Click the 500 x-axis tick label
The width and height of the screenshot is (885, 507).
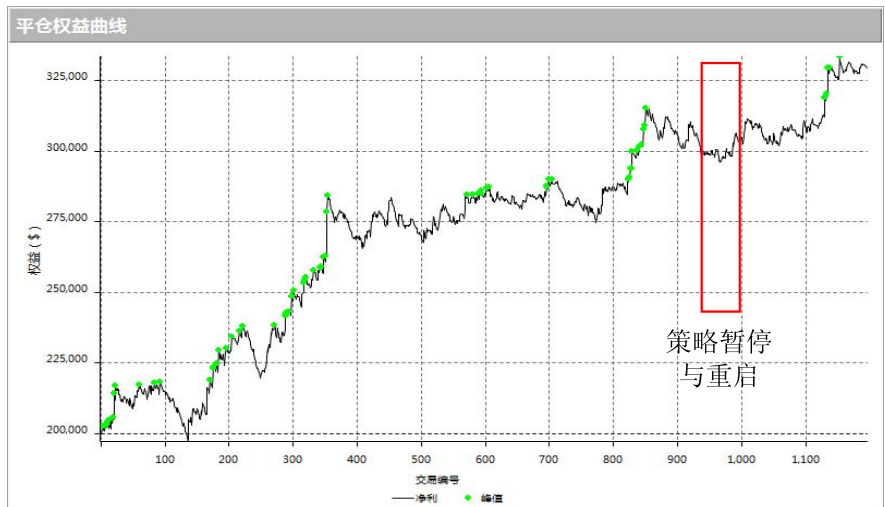click(x=421, y=458)
